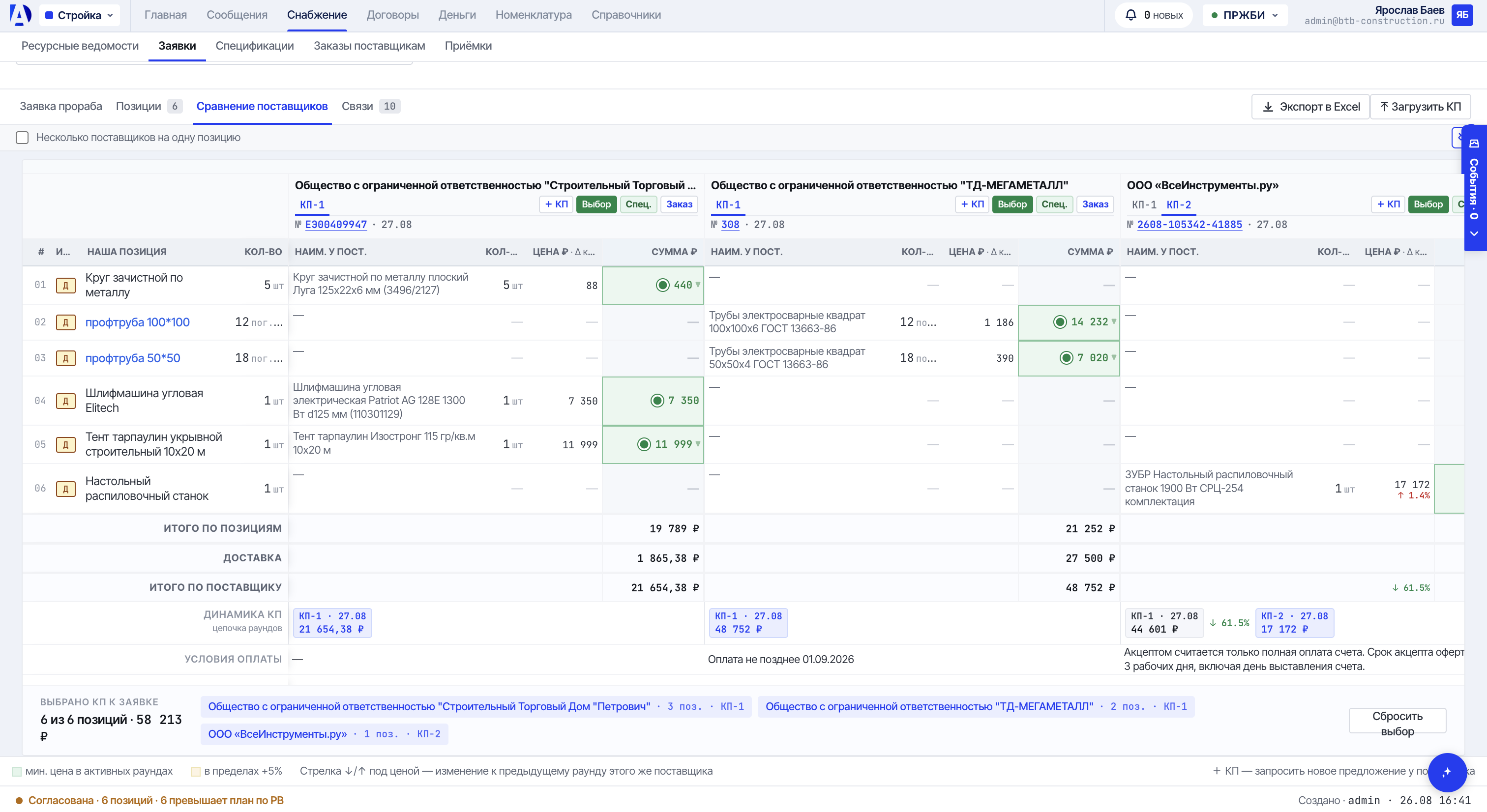Image resolution: width=1487 pixels, height=812 pixels.
Task: Switch to Спецификации tab
Action: click(255, 46)
